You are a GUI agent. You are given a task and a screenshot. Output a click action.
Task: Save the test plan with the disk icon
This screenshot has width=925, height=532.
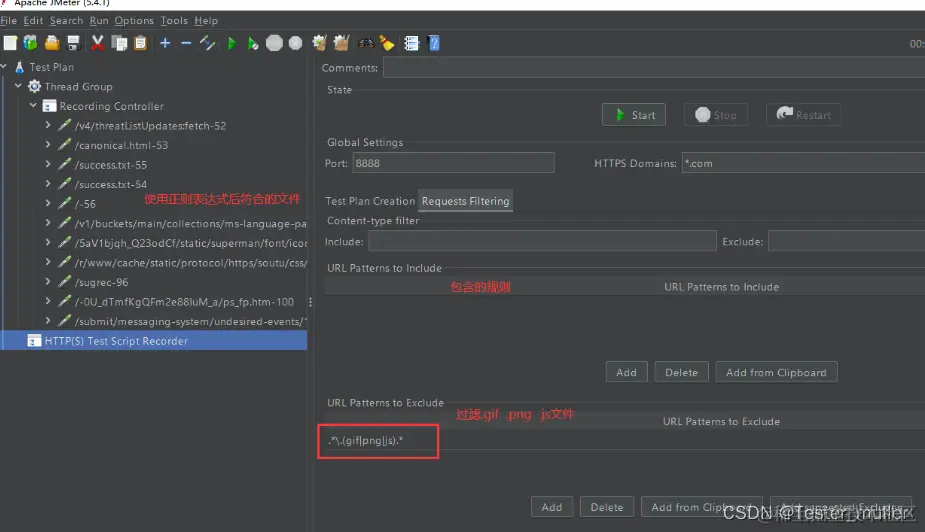[x=73, y=43]
